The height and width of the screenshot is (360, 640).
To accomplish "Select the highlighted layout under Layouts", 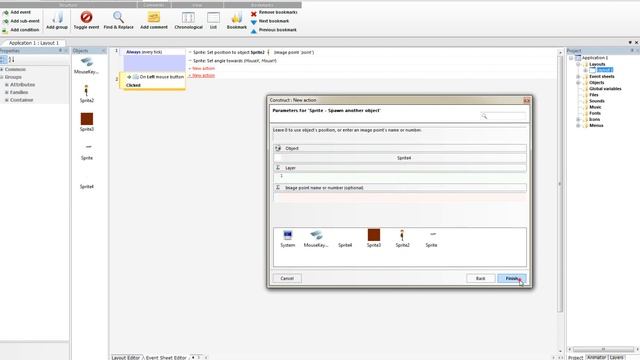I will (x=605, y=70).
